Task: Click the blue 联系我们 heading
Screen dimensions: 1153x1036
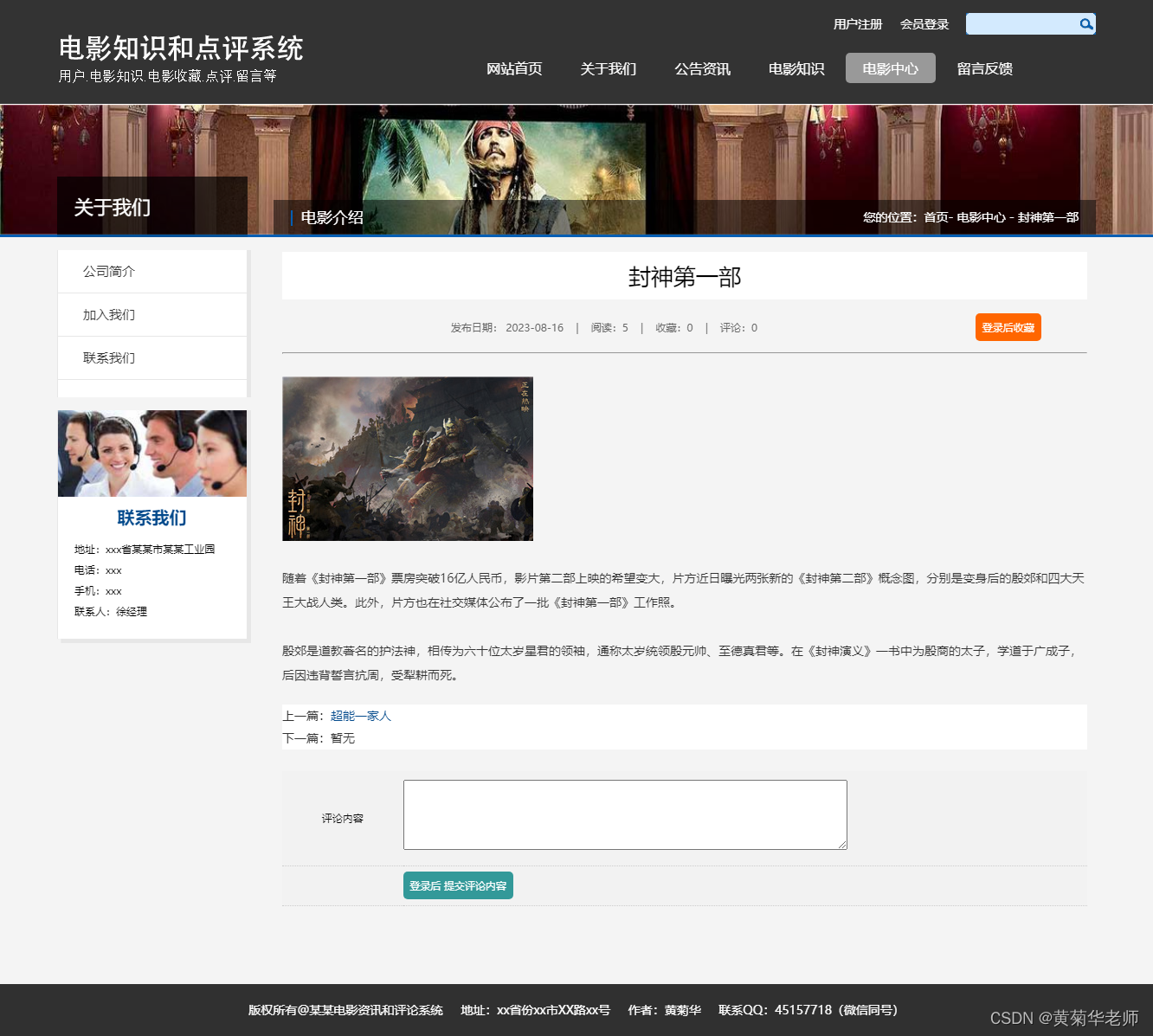Action: click(x=152, y=518)
